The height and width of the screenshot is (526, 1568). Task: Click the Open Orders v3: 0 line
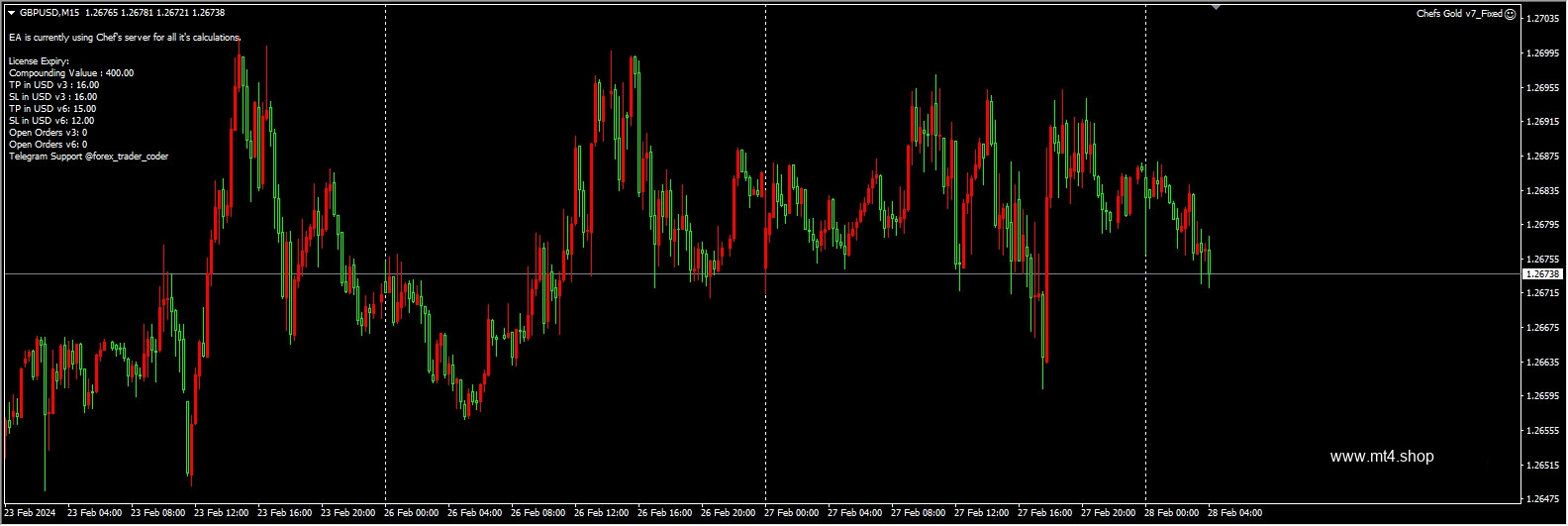click(x=48, y=133)
